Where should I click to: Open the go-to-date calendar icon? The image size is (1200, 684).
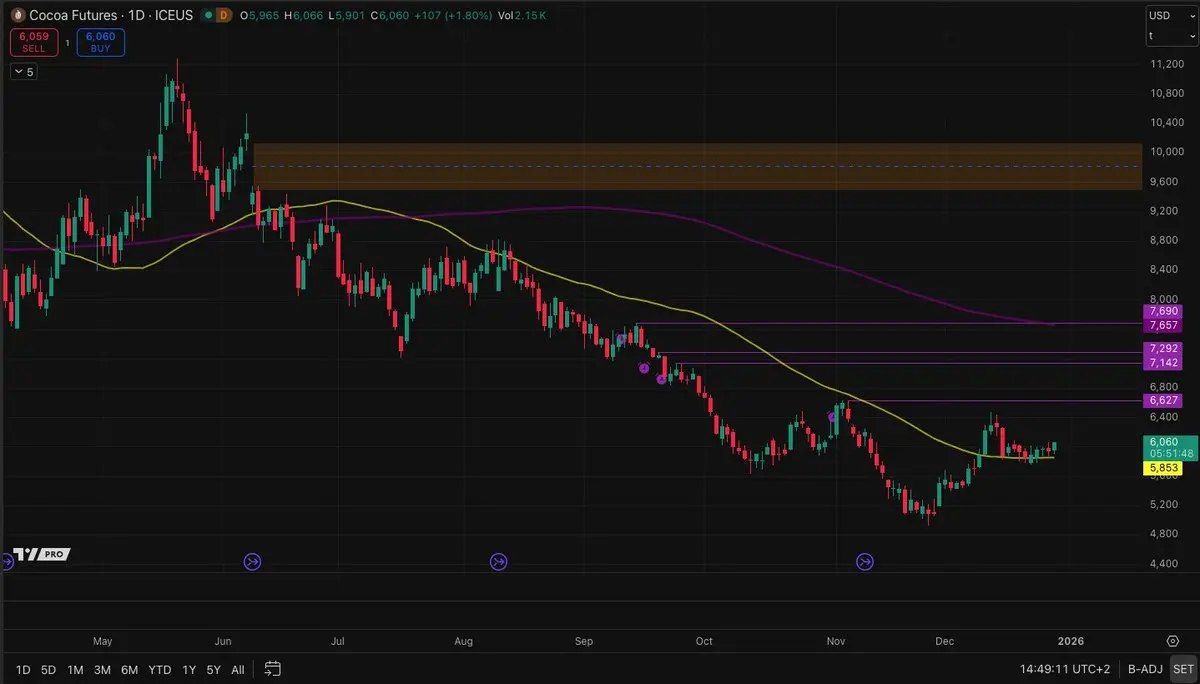click(x=273, y=668)
